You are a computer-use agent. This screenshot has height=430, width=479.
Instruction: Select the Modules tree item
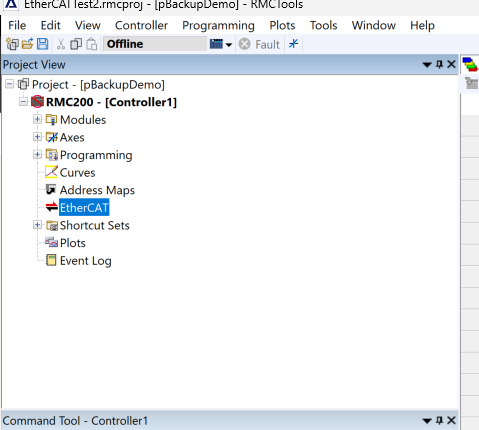coord(83,120)
